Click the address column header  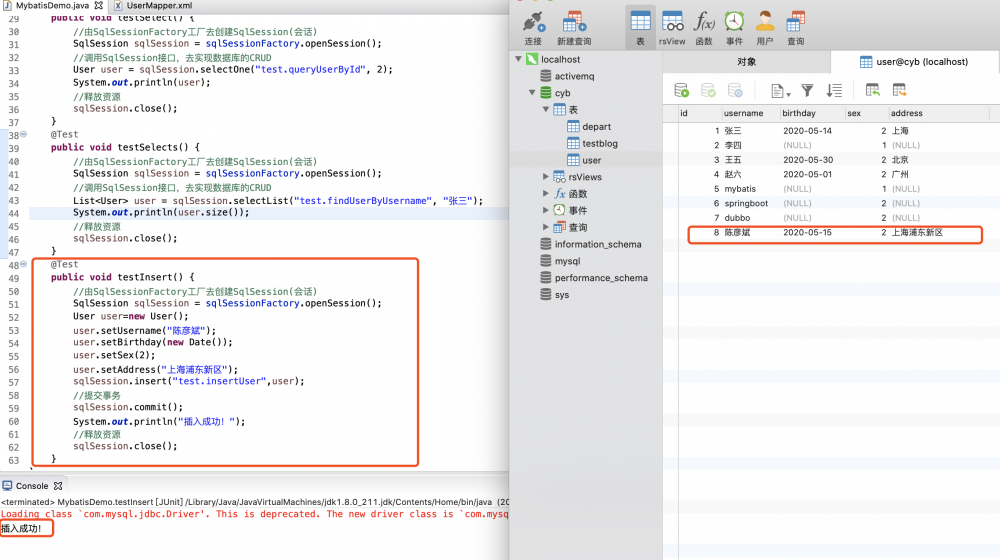coord(939,114)
